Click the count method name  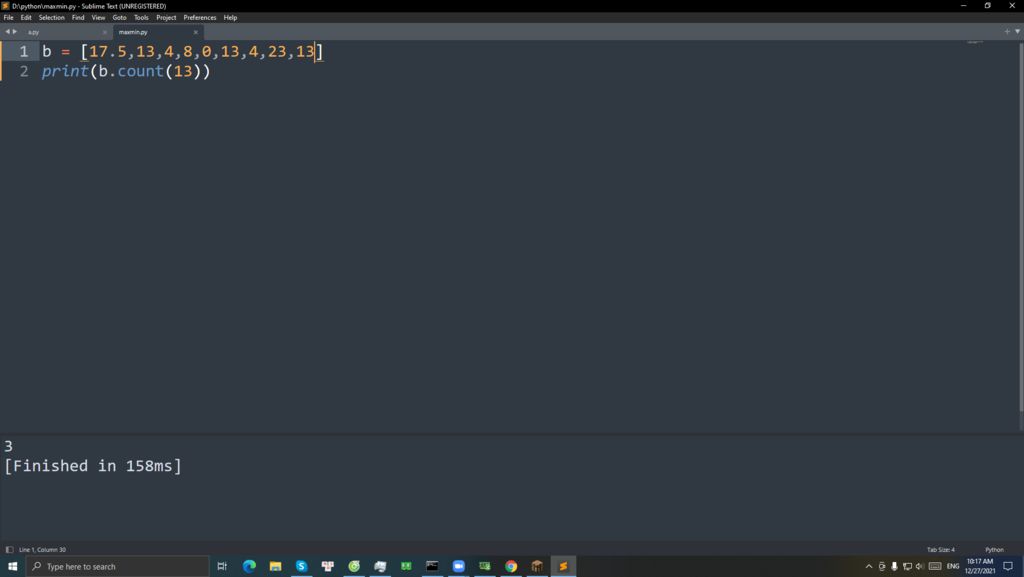click(x=140, y=71)
